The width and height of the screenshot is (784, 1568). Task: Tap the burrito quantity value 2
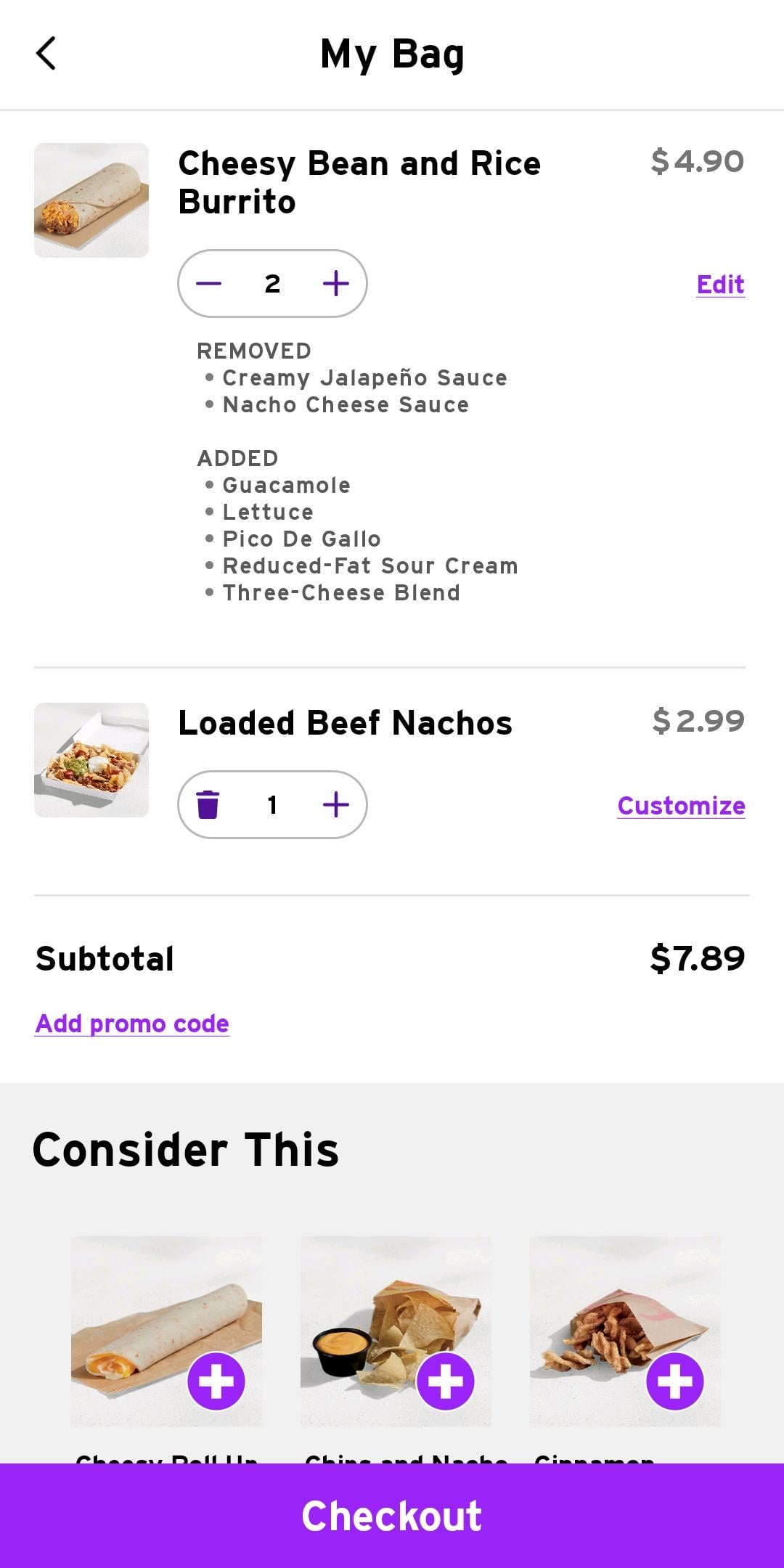(x=272, y=284)
